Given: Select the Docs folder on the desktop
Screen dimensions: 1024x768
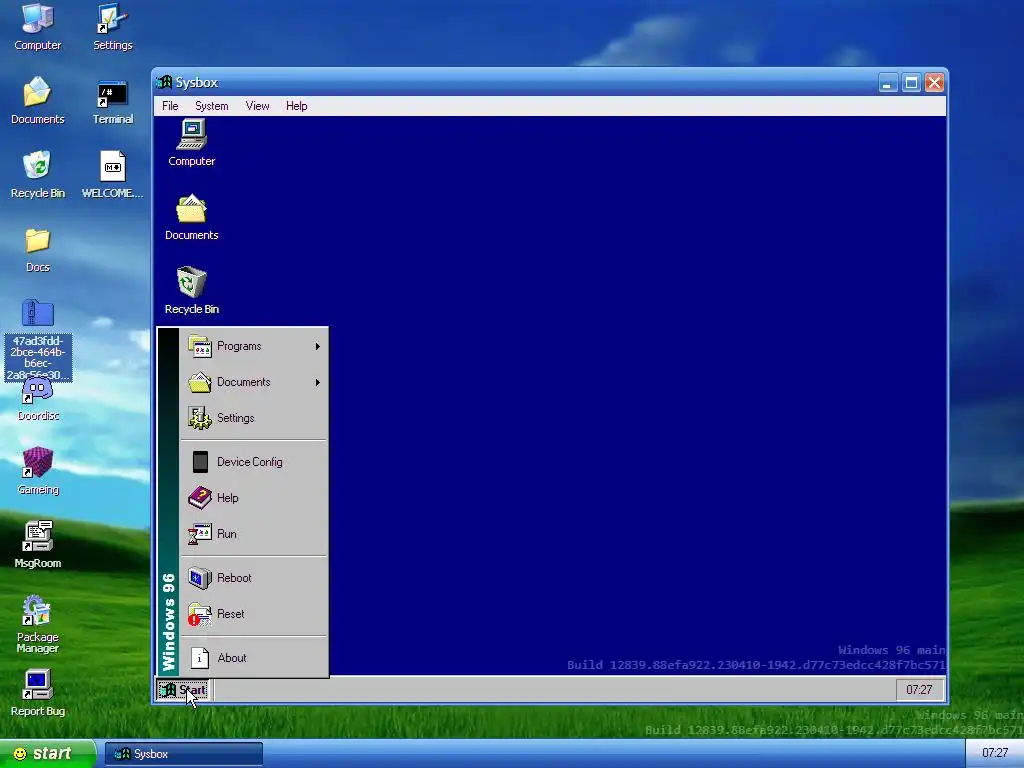Looking at the screenshot, I should coord(37,248).
